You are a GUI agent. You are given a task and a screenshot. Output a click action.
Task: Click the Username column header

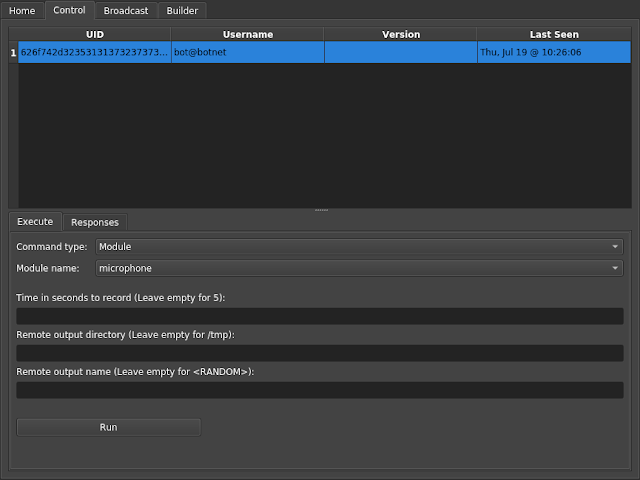coord(248,34)
